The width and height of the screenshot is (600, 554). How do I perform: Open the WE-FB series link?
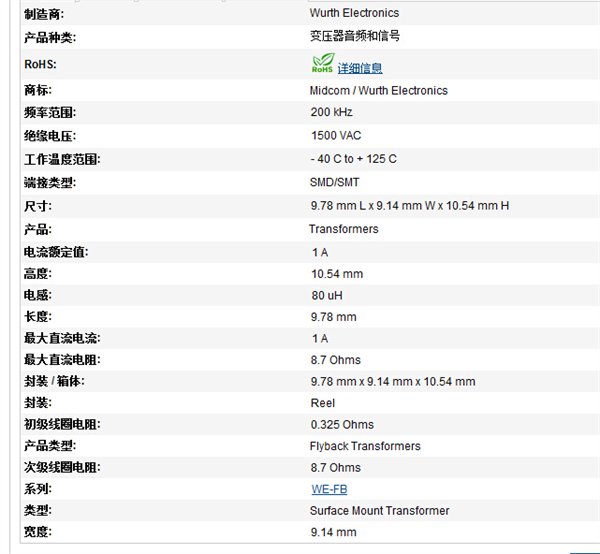(329, 489)
